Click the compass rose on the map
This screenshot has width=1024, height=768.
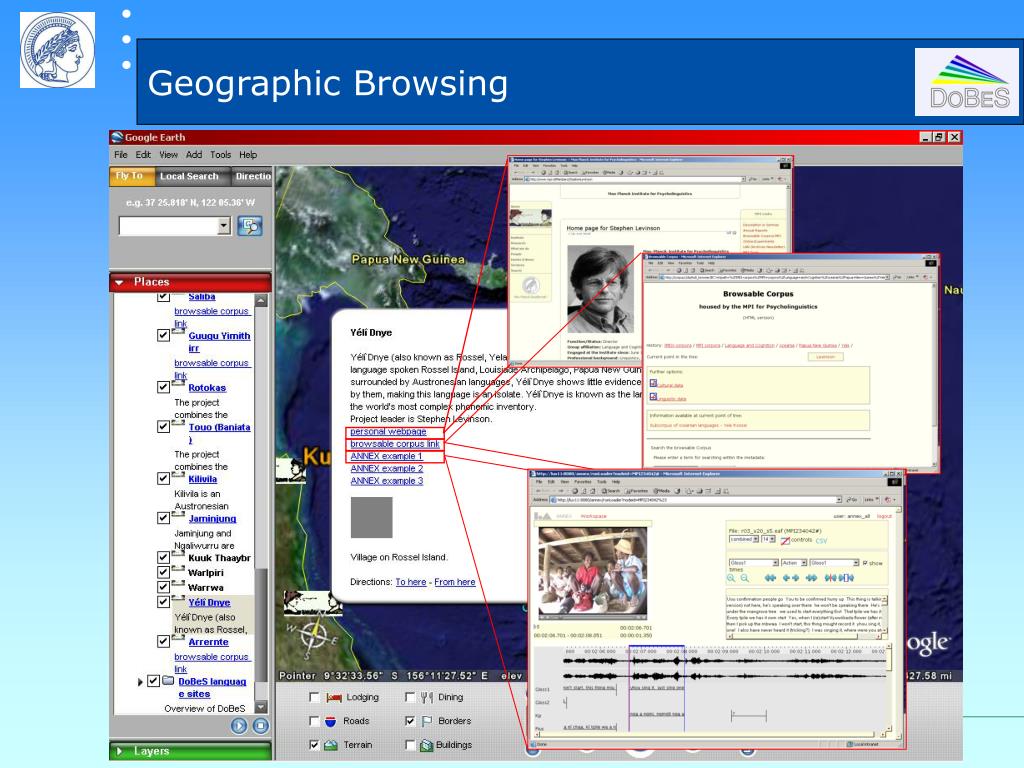(316, 634)
